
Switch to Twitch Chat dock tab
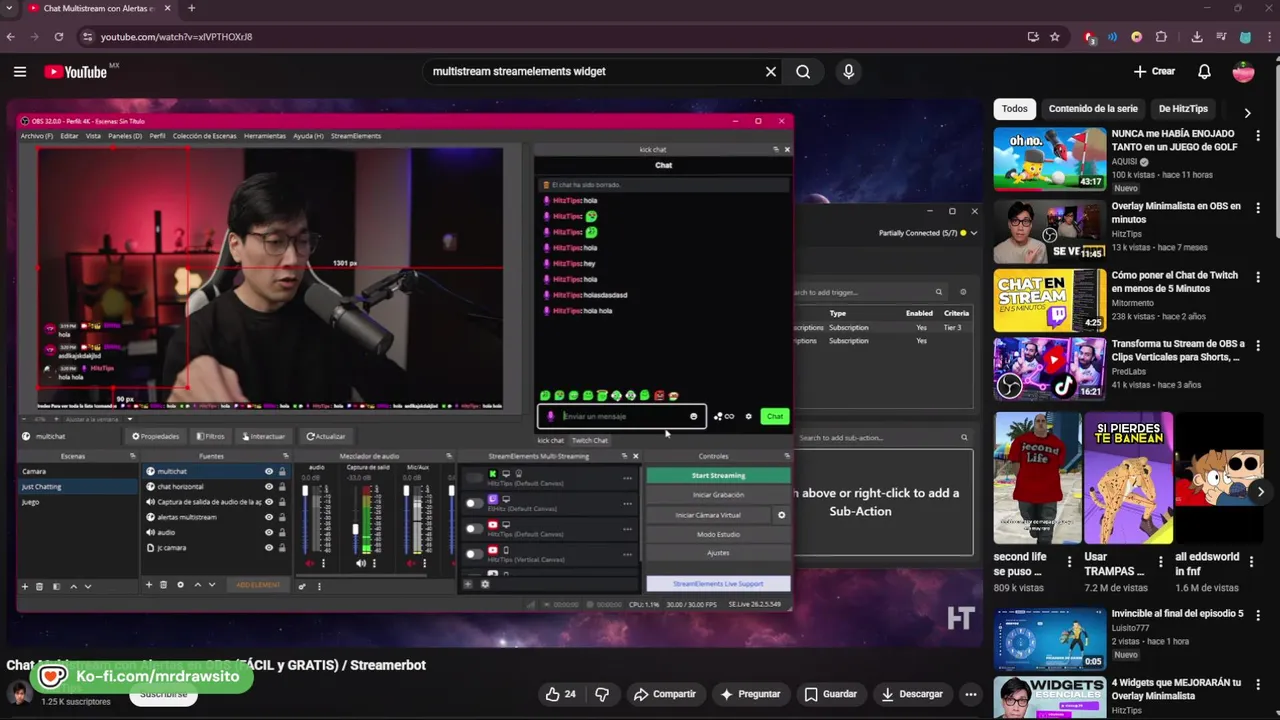pyautogui.click(x=590, y=441)
